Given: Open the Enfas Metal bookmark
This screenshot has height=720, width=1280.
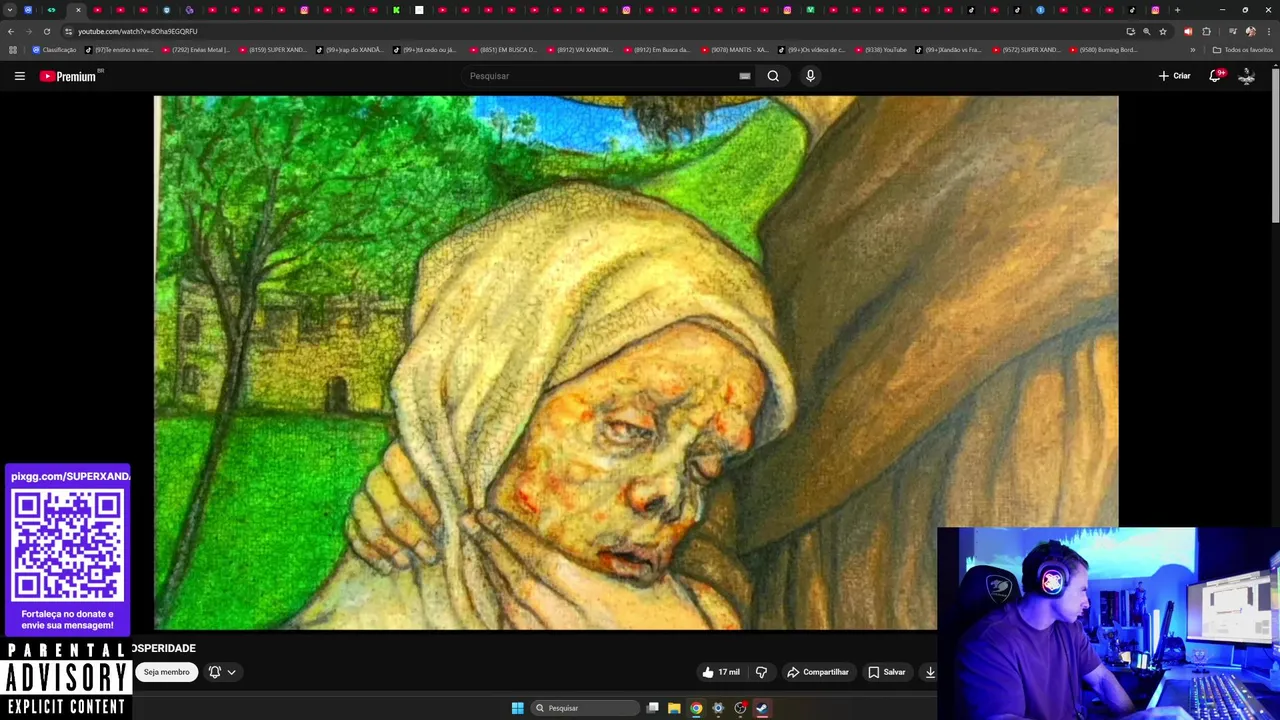Looking at the screenshot, I should [196, 50].
